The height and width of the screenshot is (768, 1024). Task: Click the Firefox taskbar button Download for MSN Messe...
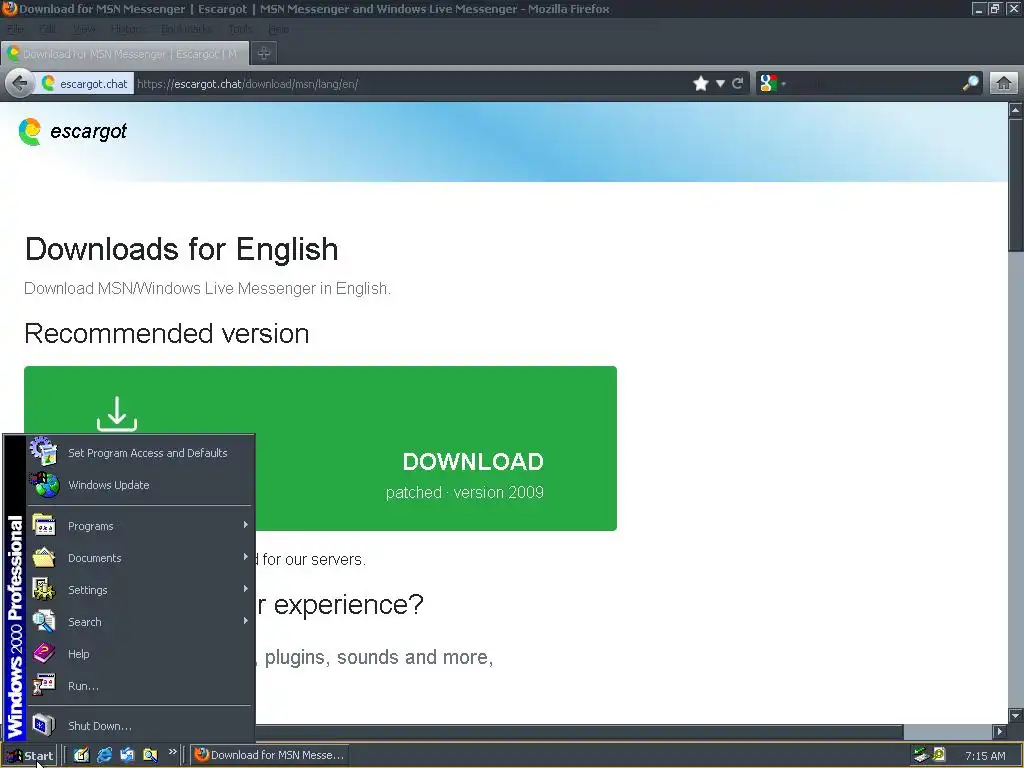click(270, 755)
